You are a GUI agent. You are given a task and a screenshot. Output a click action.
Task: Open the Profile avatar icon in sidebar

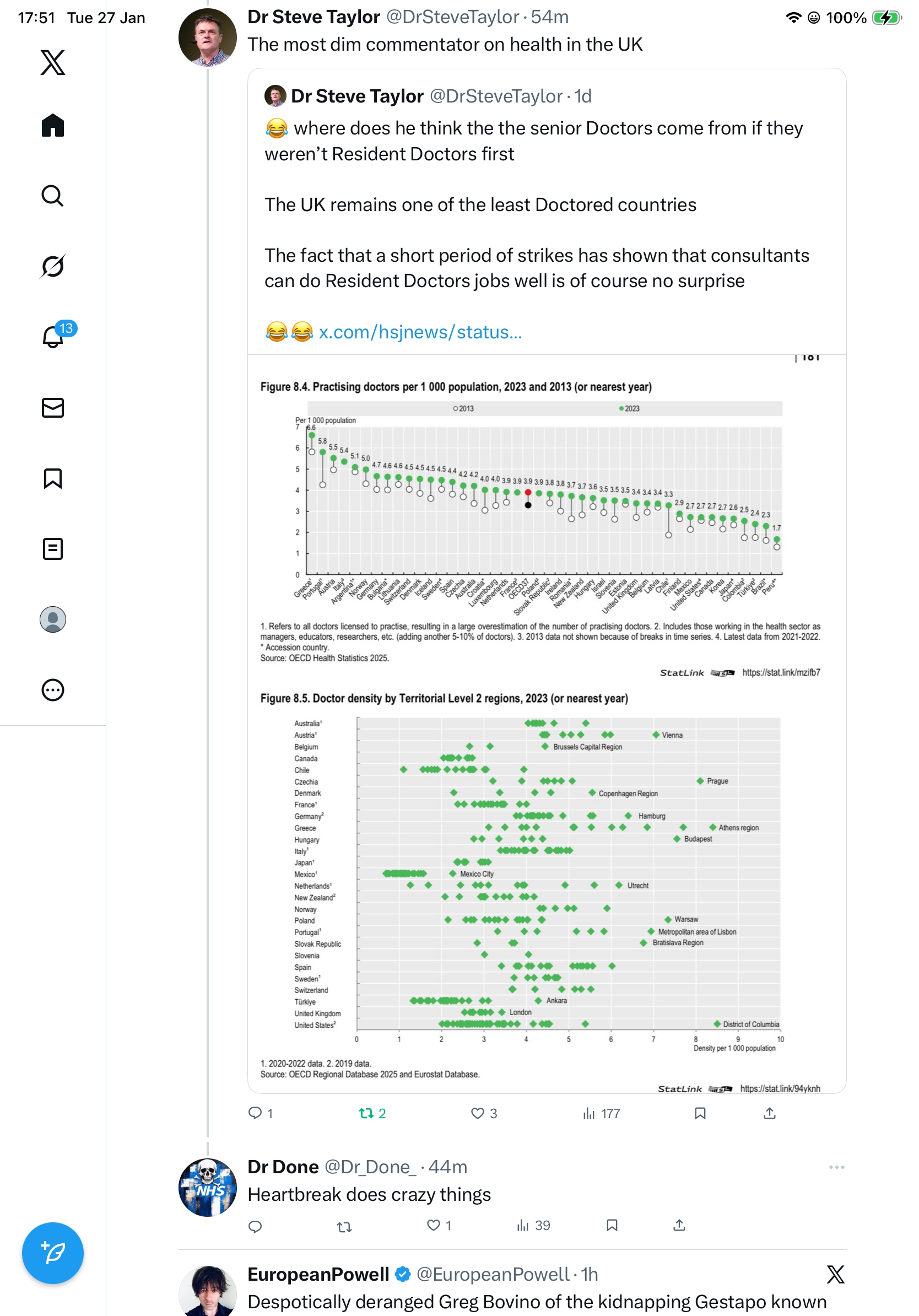pos(53,619)
